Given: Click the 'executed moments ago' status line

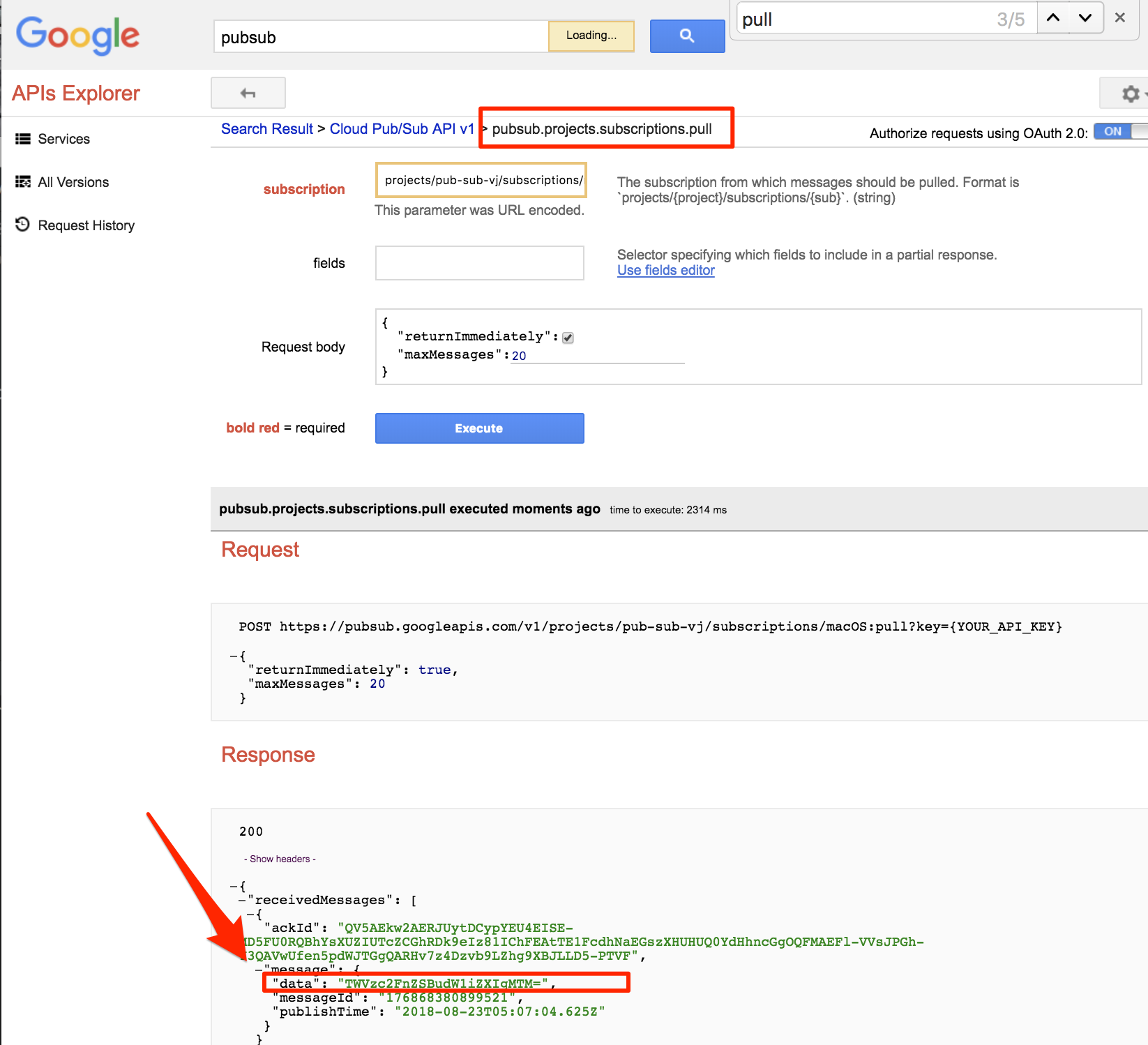Looking at the screenshot, I should 409,509.
